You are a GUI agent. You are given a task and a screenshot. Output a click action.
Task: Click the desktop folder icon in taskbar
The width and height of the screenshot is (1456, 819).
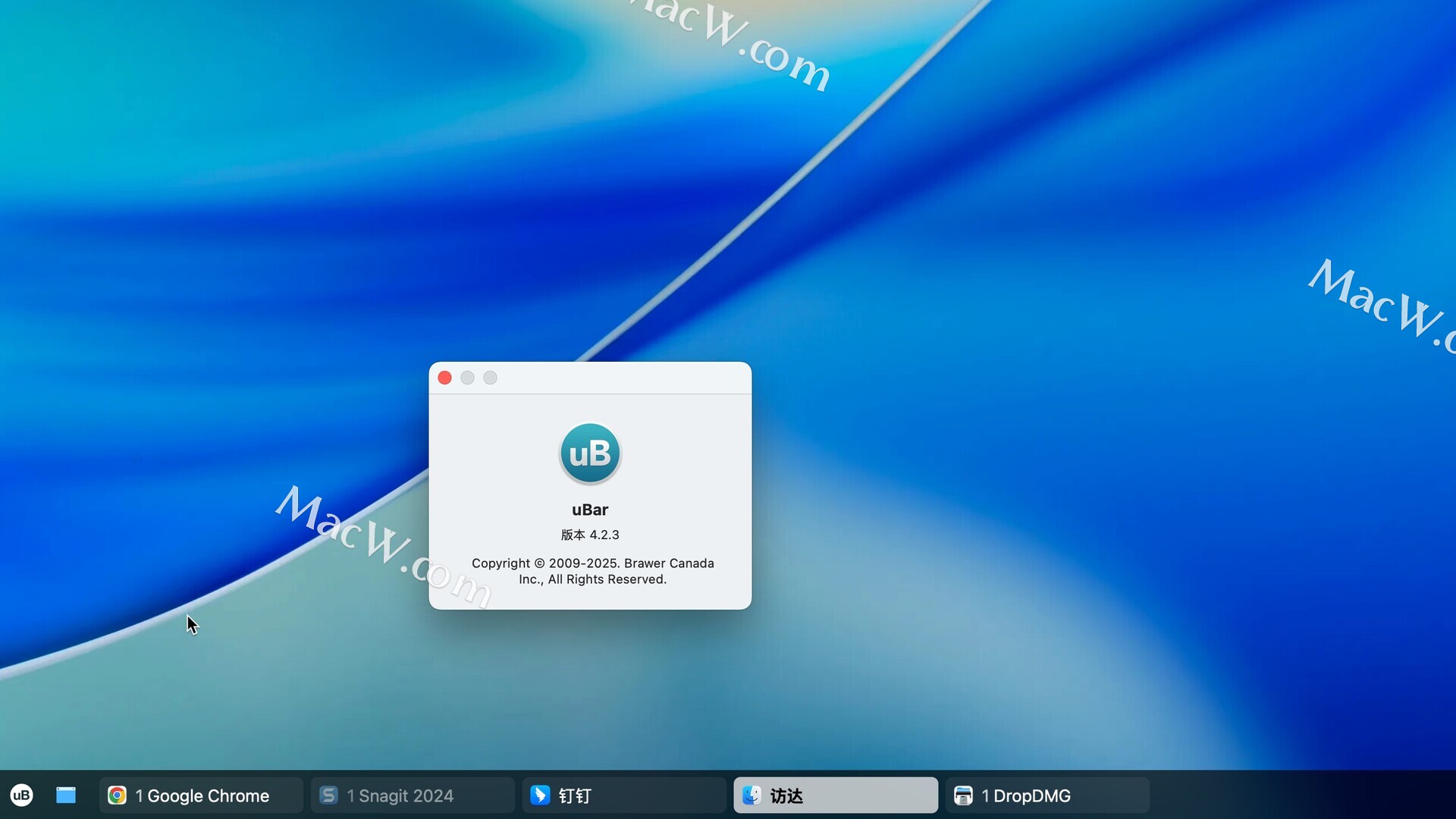tap(66, 795)
